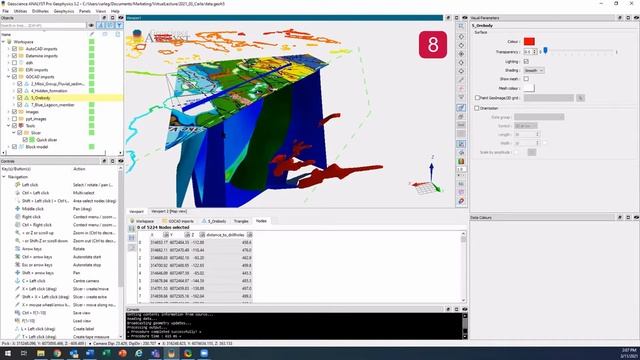Open Workspace tab in data table
The image size is (640, 360).
[x=142, y=221]
